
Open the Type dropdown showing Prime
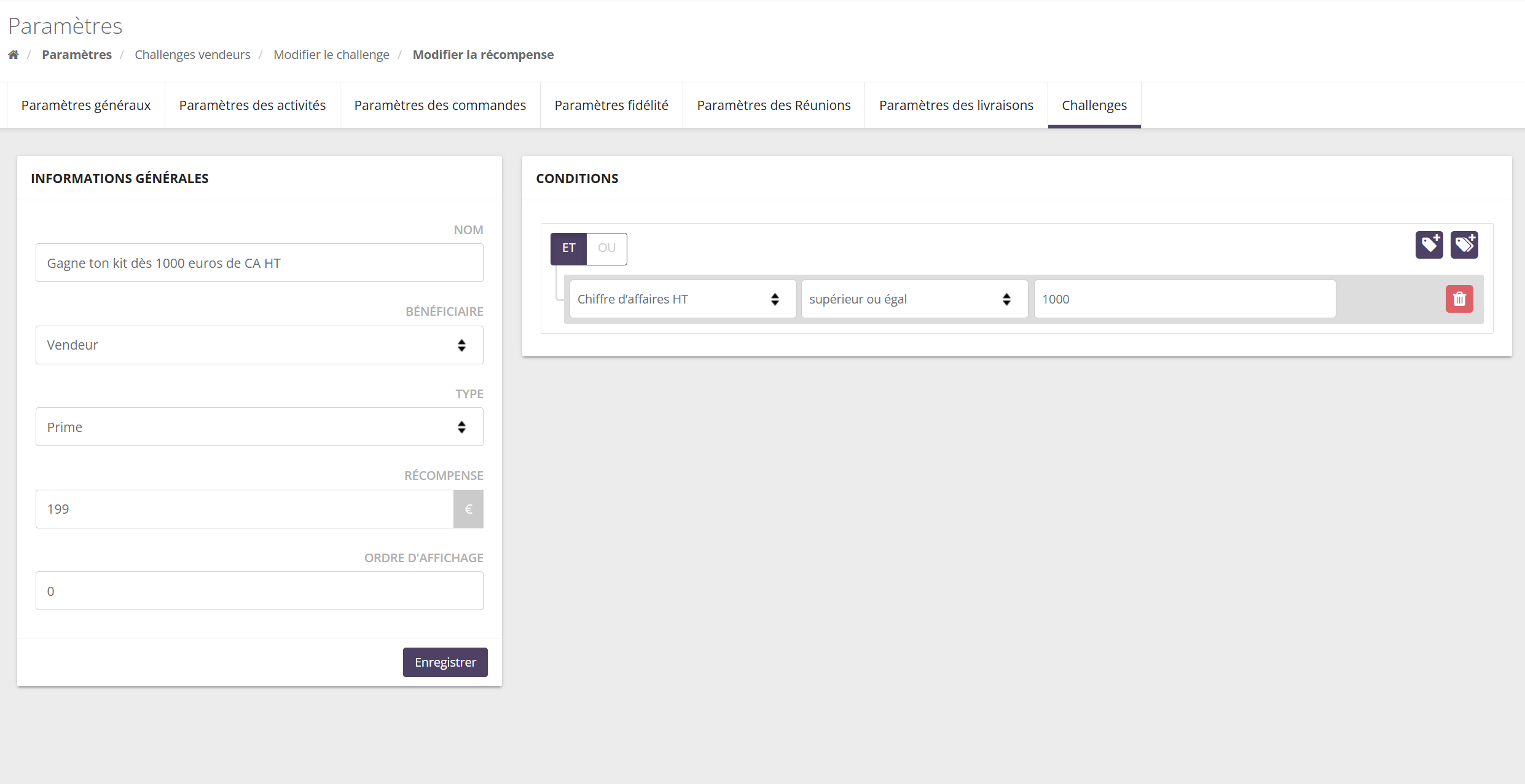click(x=259, y=427)
